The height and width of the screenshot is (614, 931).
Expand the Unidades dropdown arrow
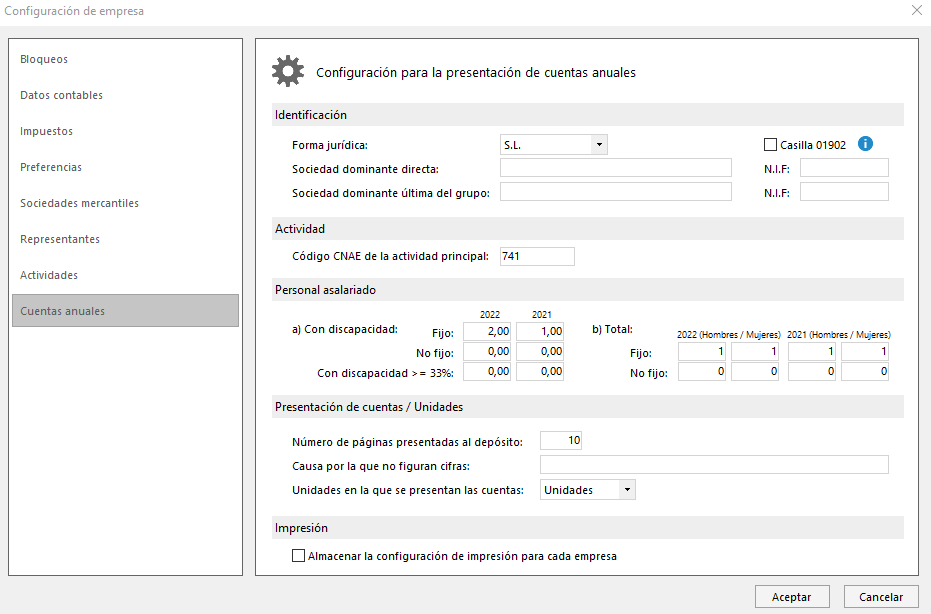[627, 489]
